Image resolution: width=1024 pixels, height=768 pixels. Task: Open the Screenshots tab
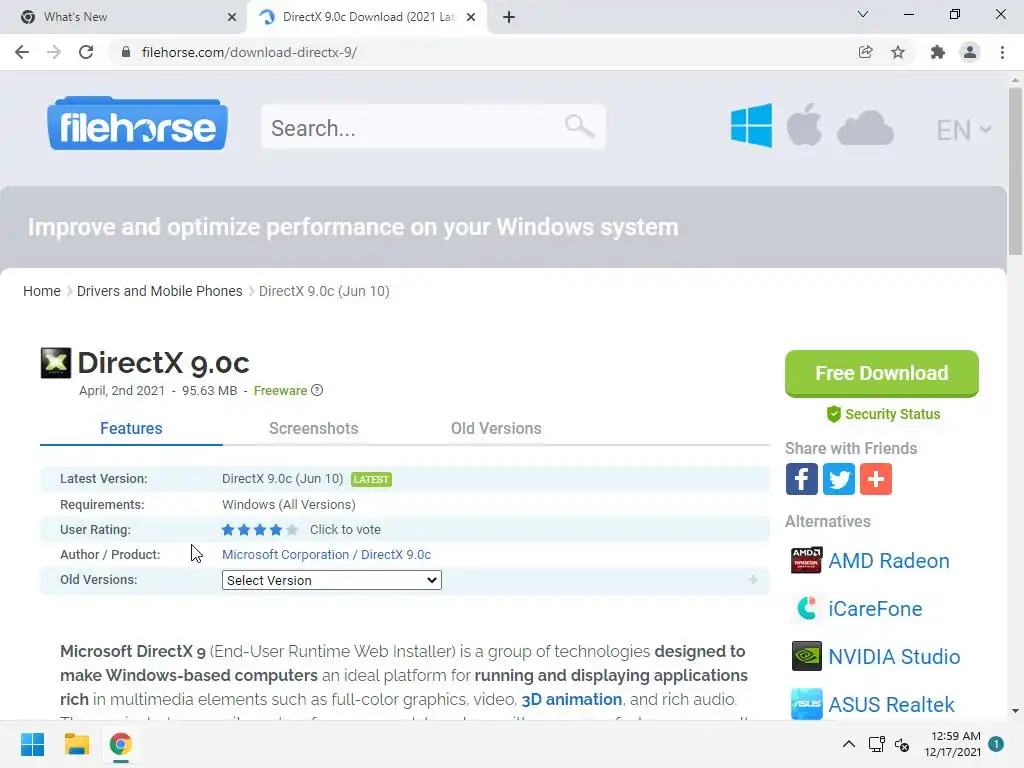tap(313, 428)
